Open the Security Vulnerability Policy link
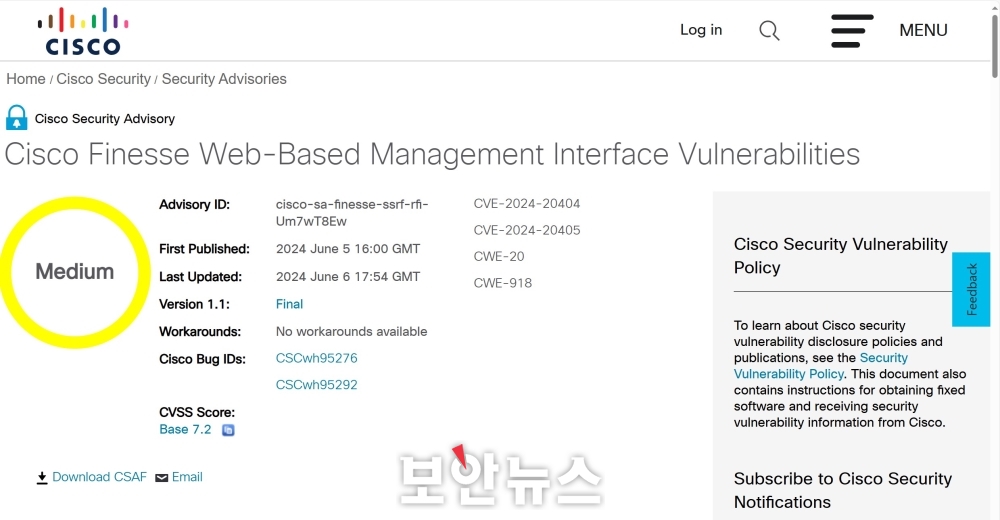 pos(820,366)
